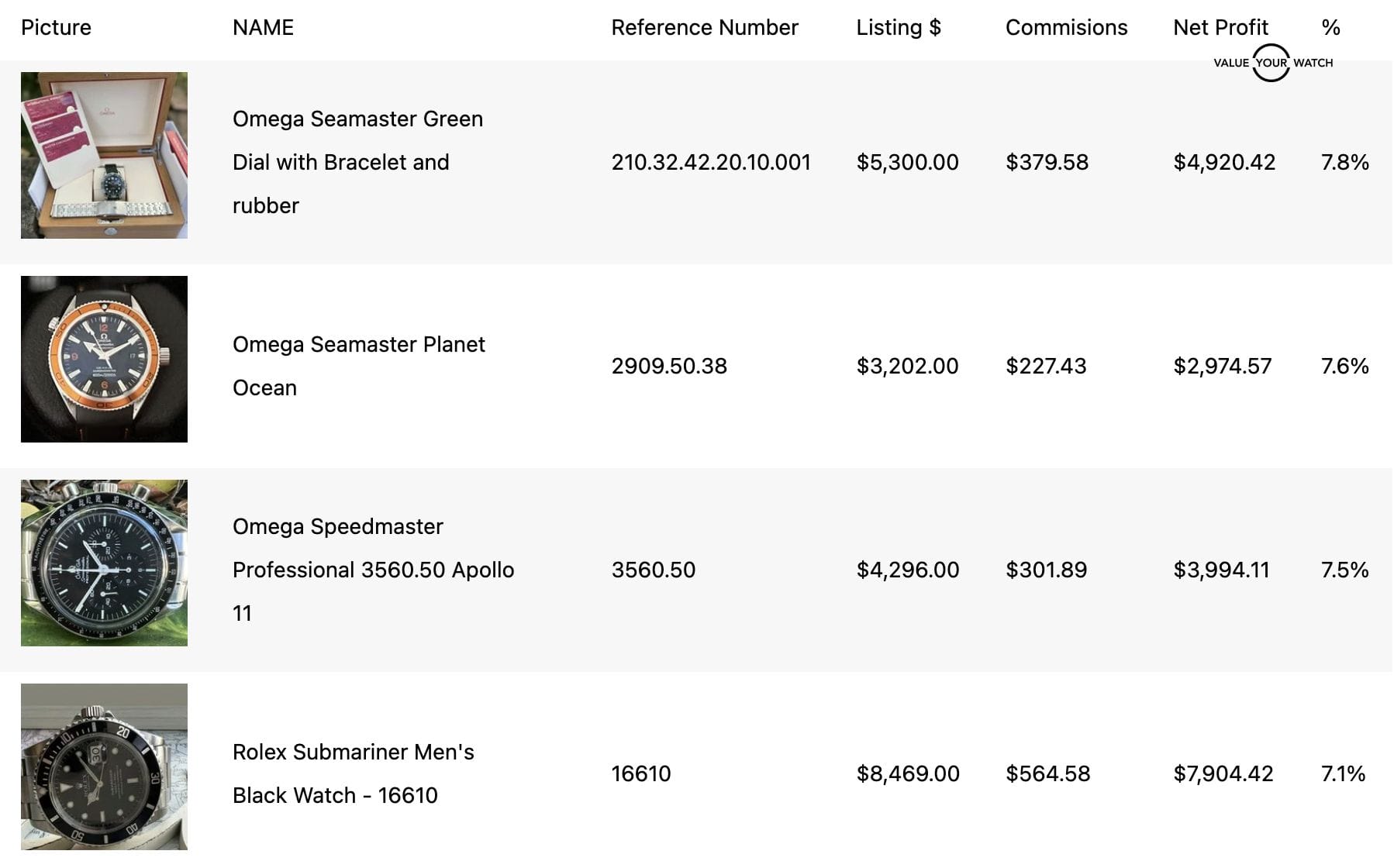Click the Commisions column header
The width and height of the screenshot is (1394, 868).
click(x=1066, y=28)
